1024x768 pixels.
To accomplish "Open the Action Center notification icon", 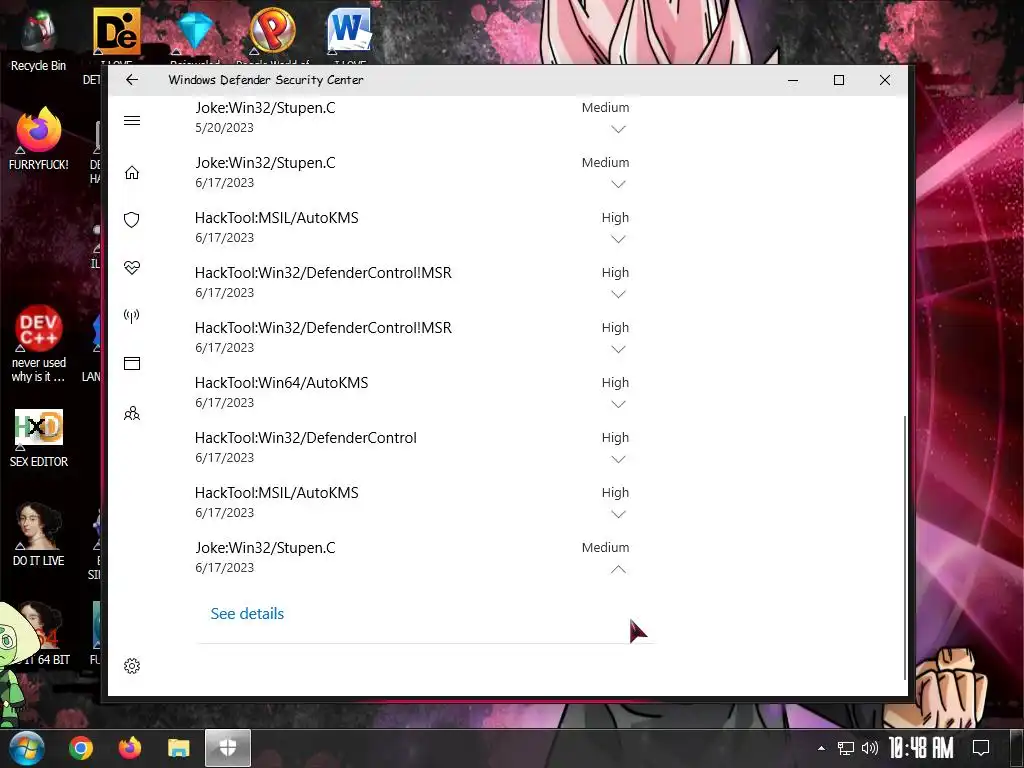I will pyautogui.click(x=981, y=748).
